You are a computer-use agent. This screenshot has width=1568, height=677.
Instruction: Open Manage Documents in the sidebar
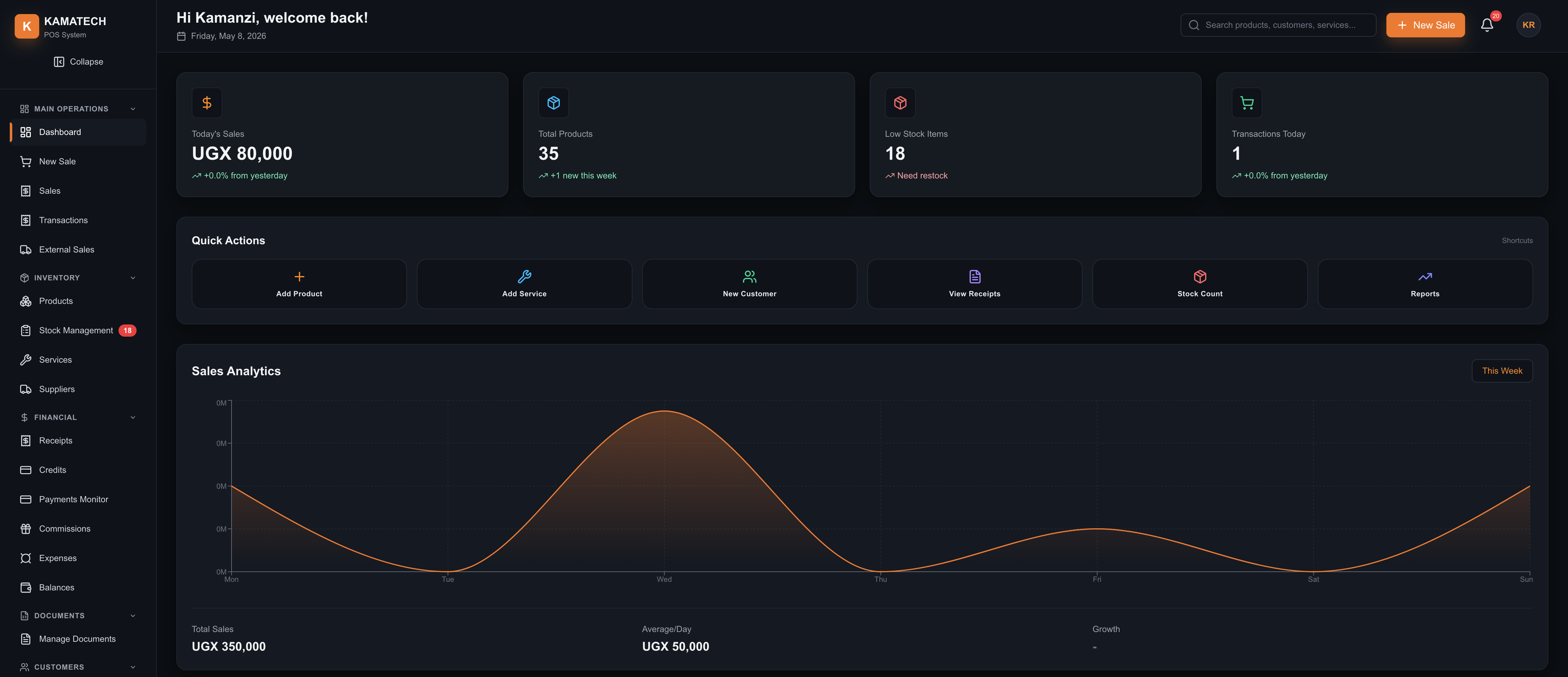click(78, 639)
